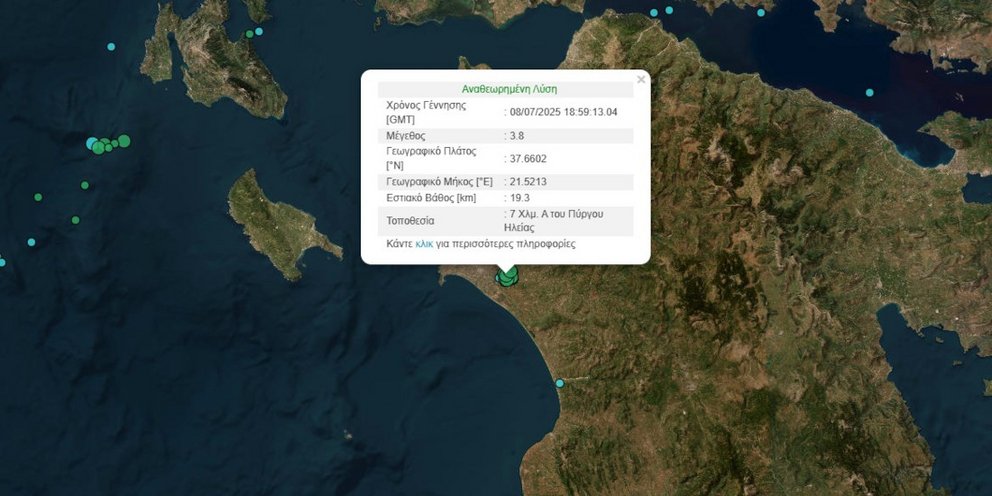Screen dimensions: 992x496
Task: Click the focal depth value '19.3'
Action: click(520, 198)
